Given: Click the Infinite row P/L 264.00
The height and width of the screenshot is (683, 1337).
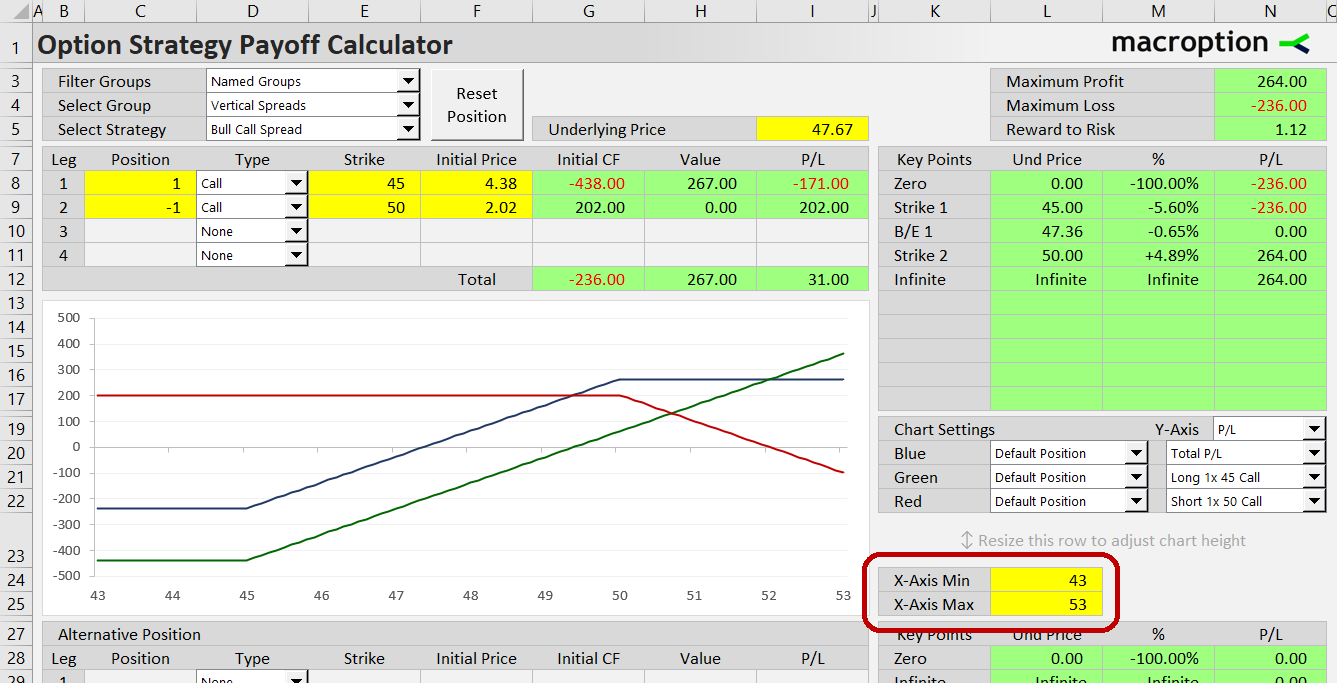Looking at the screenshot, I should (1270, 279).
